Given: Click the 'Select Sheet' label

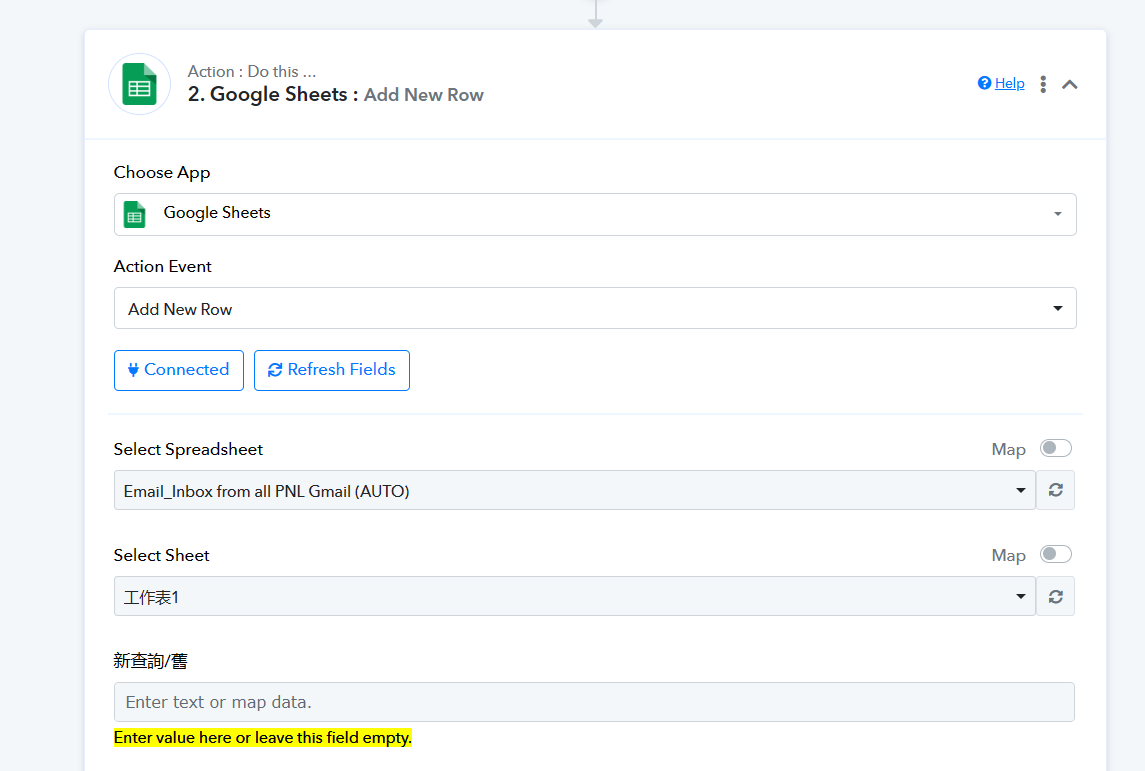Looking at the screenshot, I should [161, 555].
